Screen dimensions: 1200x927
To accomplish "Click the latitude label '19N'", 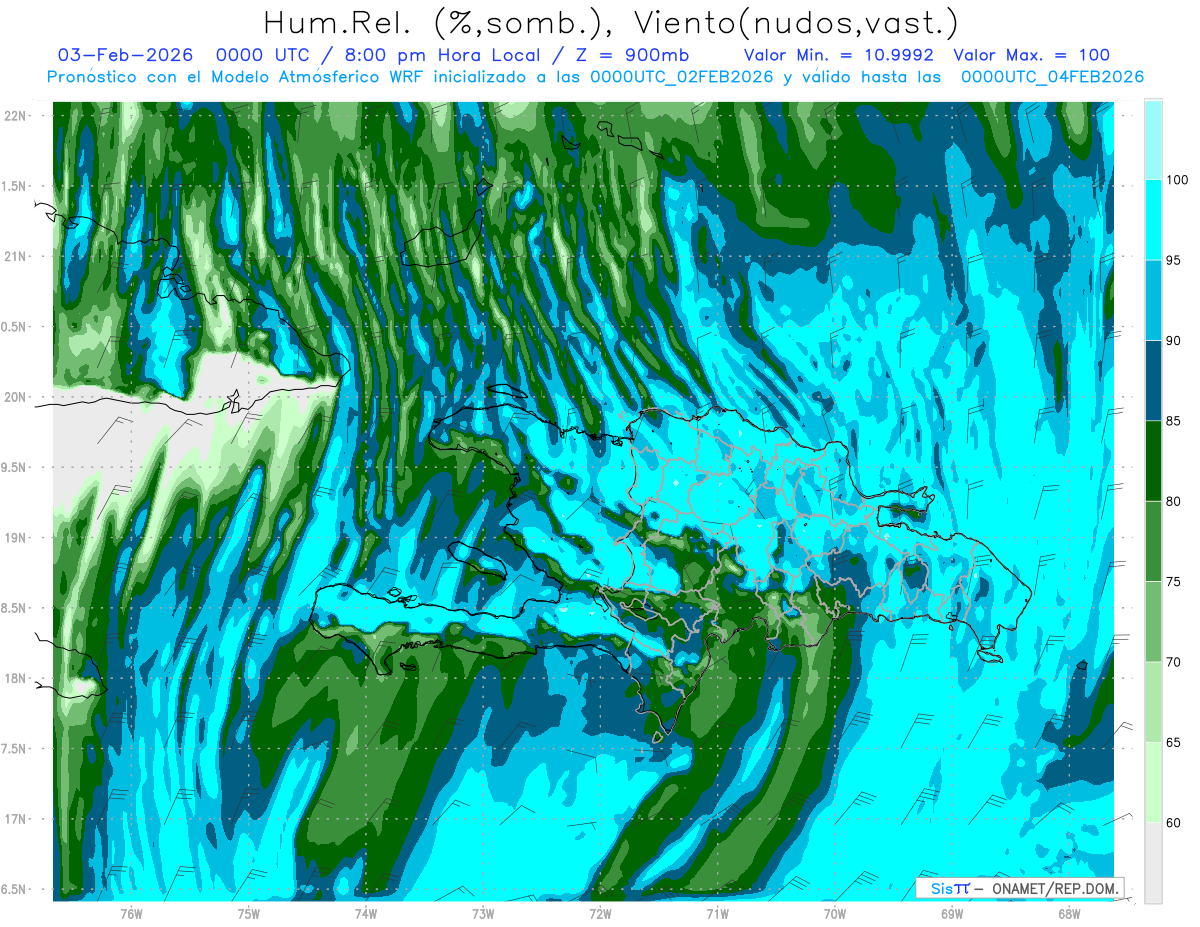I will tap(17, 538).
